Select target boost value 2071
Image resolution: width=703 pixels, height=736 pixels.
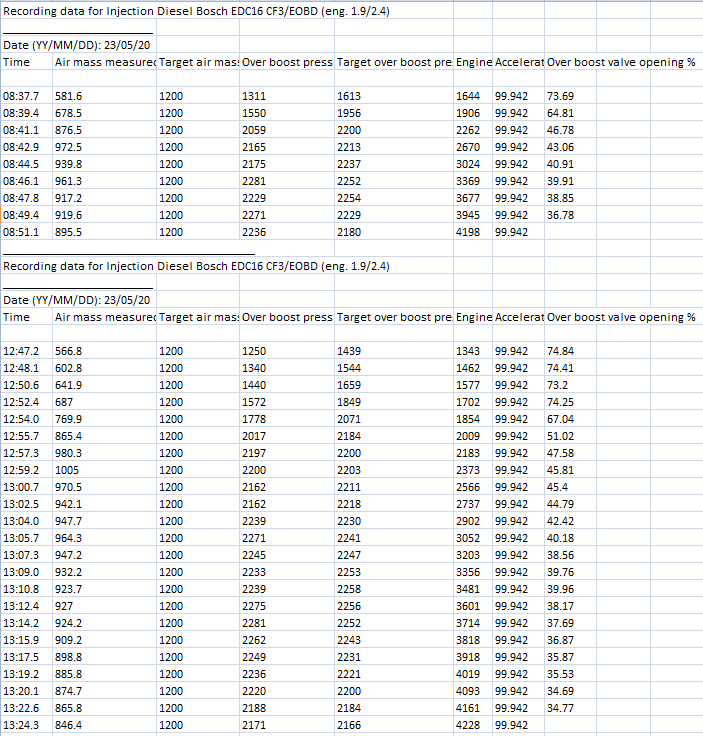[x=349, y=419]
